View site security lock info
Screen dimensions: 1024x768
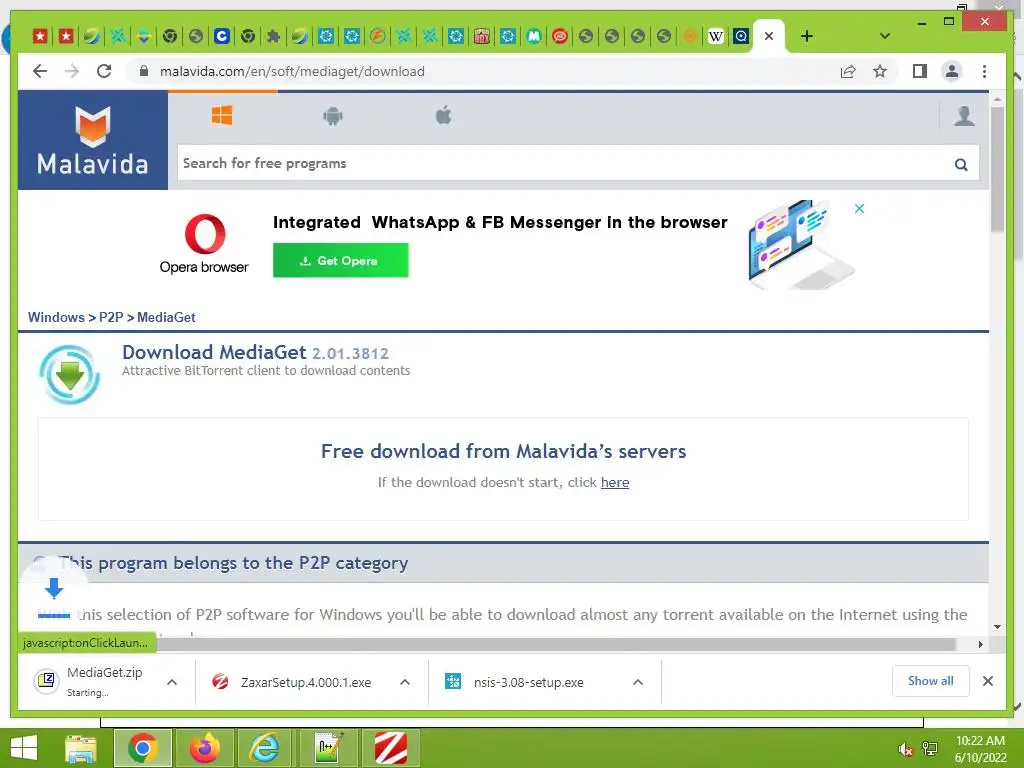pos(144,71)
